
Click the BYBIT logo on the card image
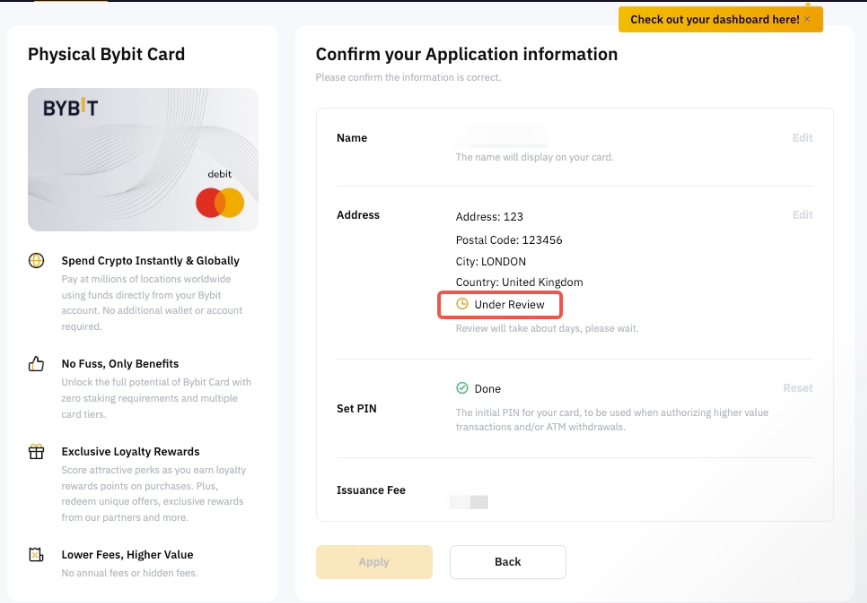click(70, 108)
